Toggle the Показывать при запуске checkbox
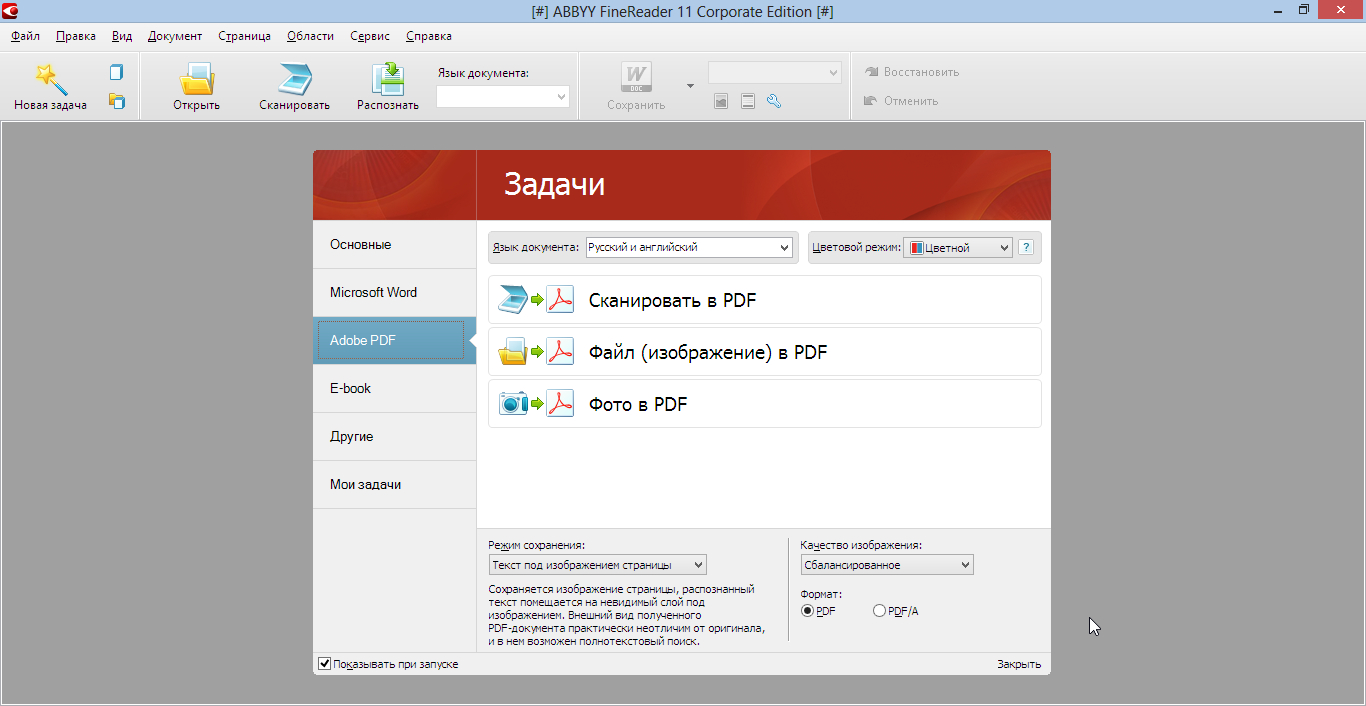This screenshot has height=706, width=1366. point(325,664)
